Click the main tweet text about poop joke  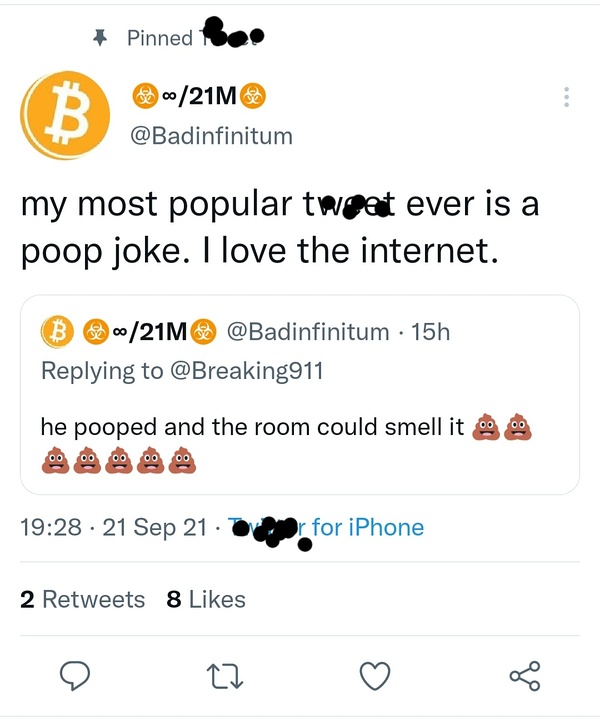pos(280,227)
